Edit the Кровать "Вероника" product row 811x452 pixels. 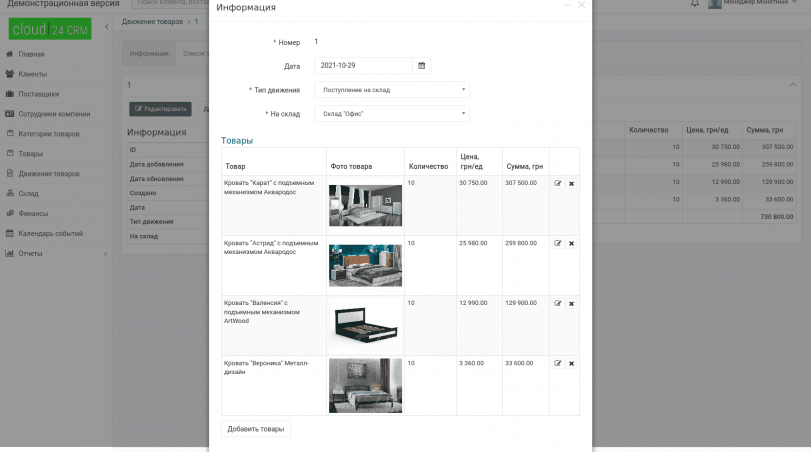tap(558, 363)
